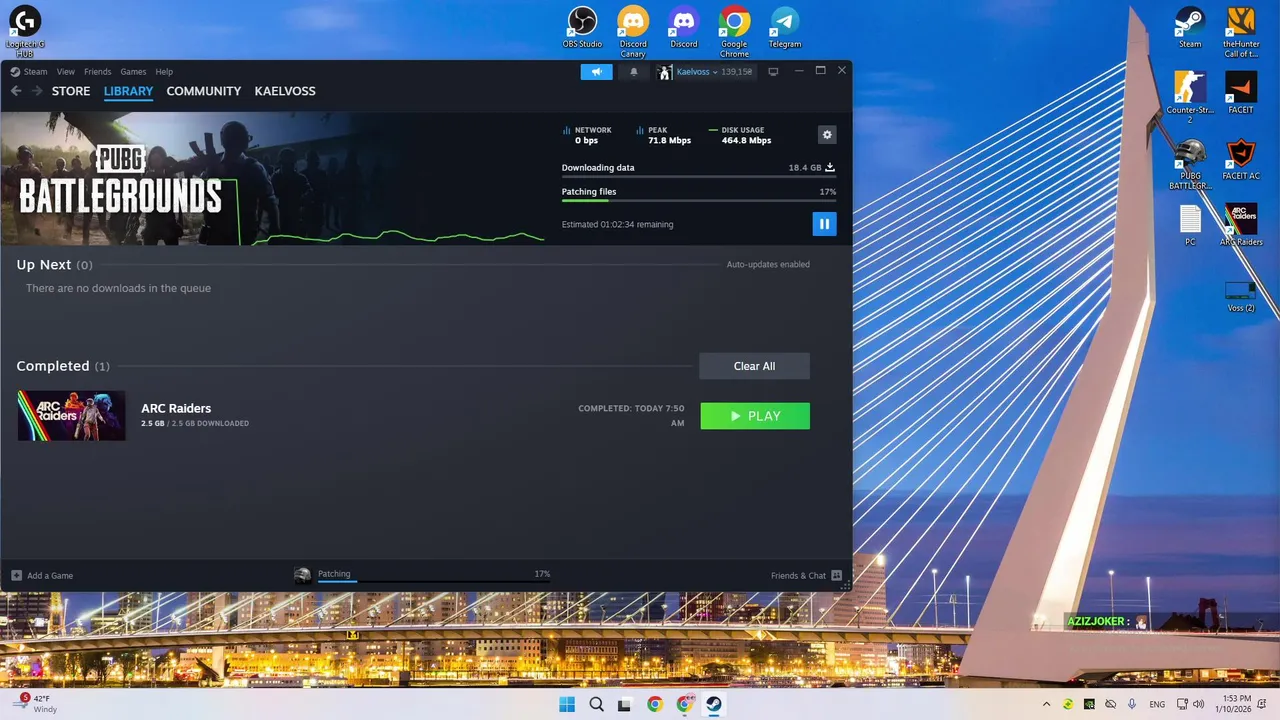This screenshot has width=1280, height=720.
Task: Show hidden system tray icons
Action: tap(1046, 704)
